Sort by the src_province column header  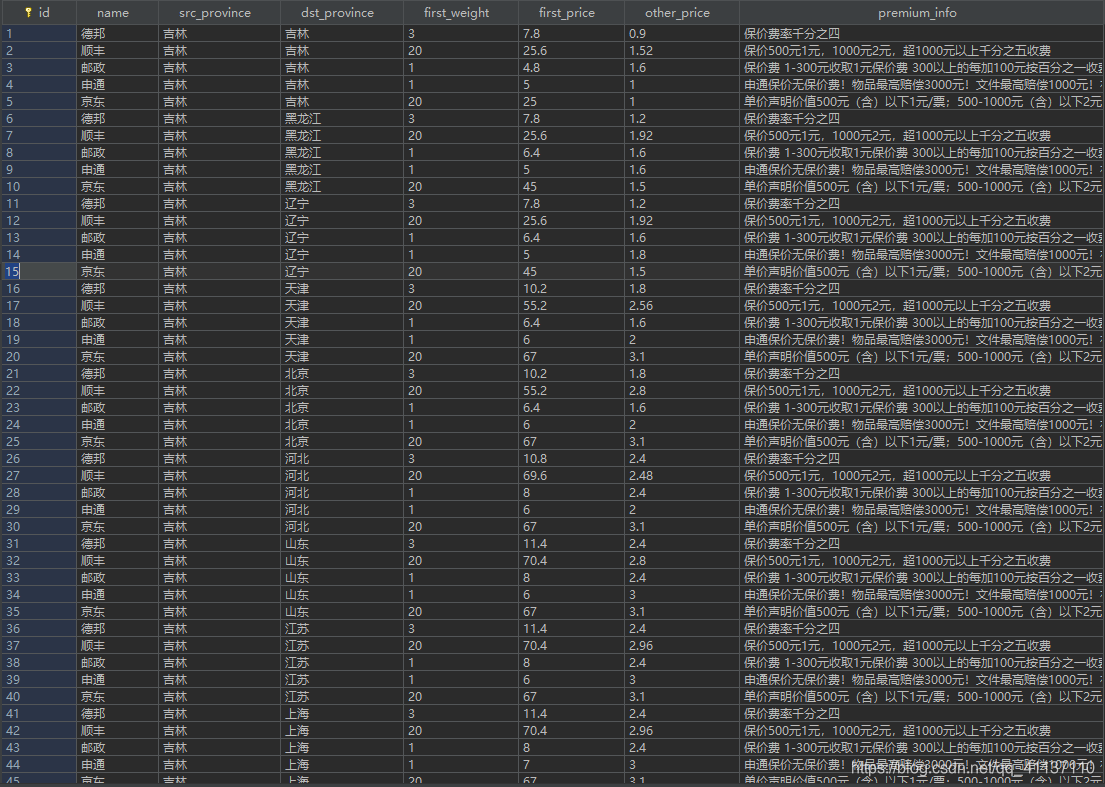coord(215,13)
